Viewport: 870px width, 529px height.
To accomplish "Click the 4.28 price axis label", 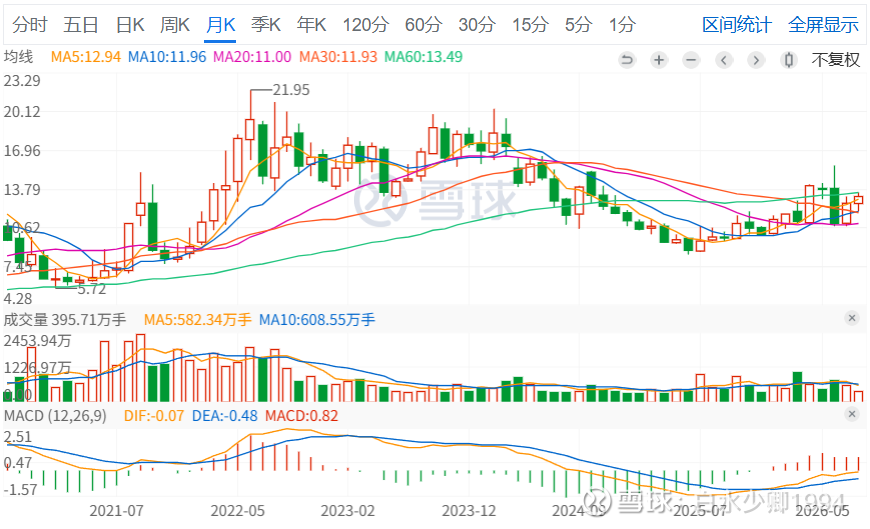I will [18, 299].
